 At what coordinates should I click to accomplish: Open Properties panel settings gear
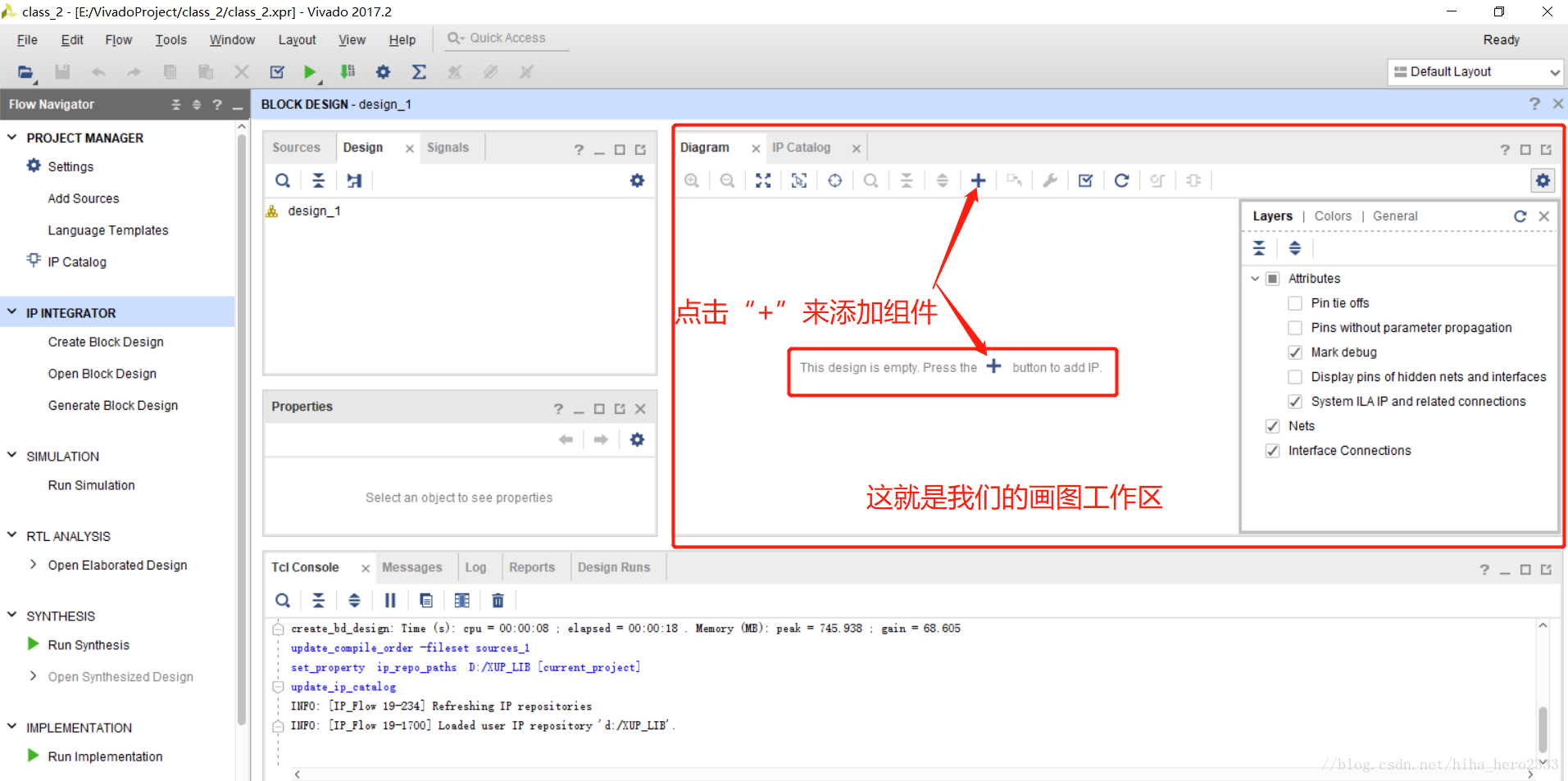(637, 440)
